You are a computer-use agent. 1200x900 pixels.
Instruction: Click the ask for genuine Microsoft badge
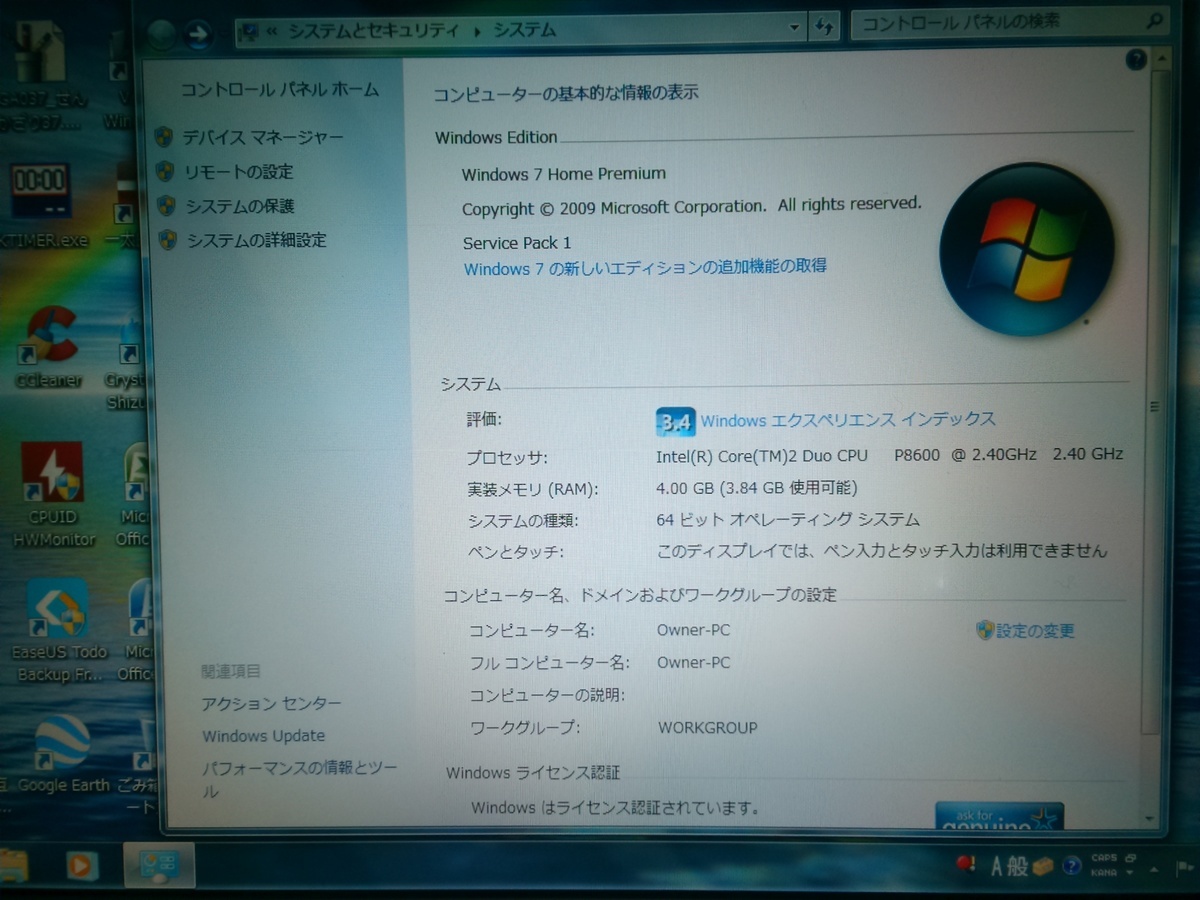(x=999, y=815)
